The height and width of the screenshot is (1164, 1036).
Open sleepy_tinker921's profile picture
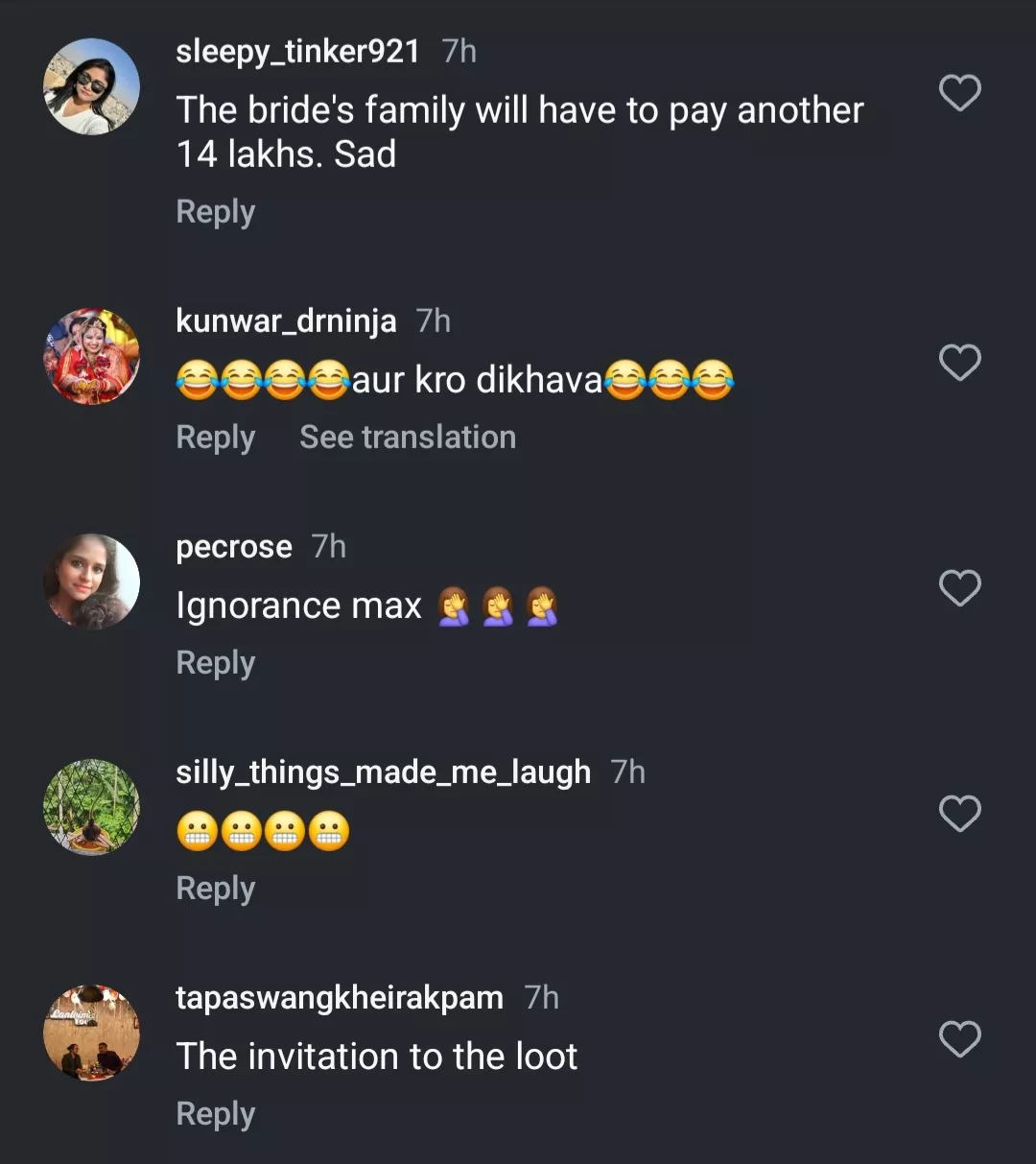[92, 87]
